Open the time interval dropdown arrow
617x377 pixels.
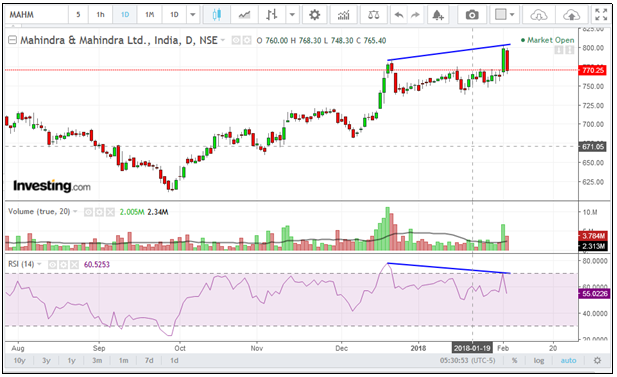pyautogui.click(x=193, y=15)
